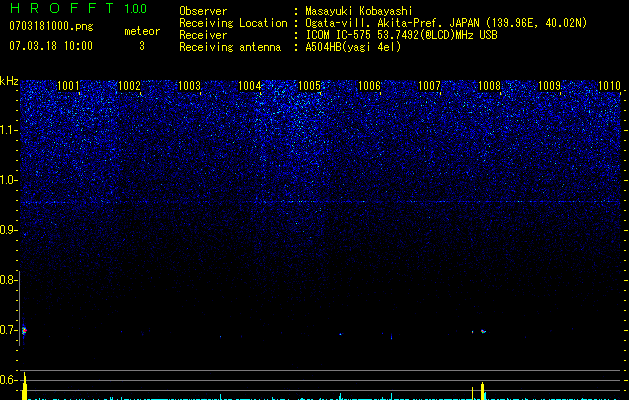Click the 1010 time axis marker
Viewport: 629px width, 400px height.
point(609,85)
